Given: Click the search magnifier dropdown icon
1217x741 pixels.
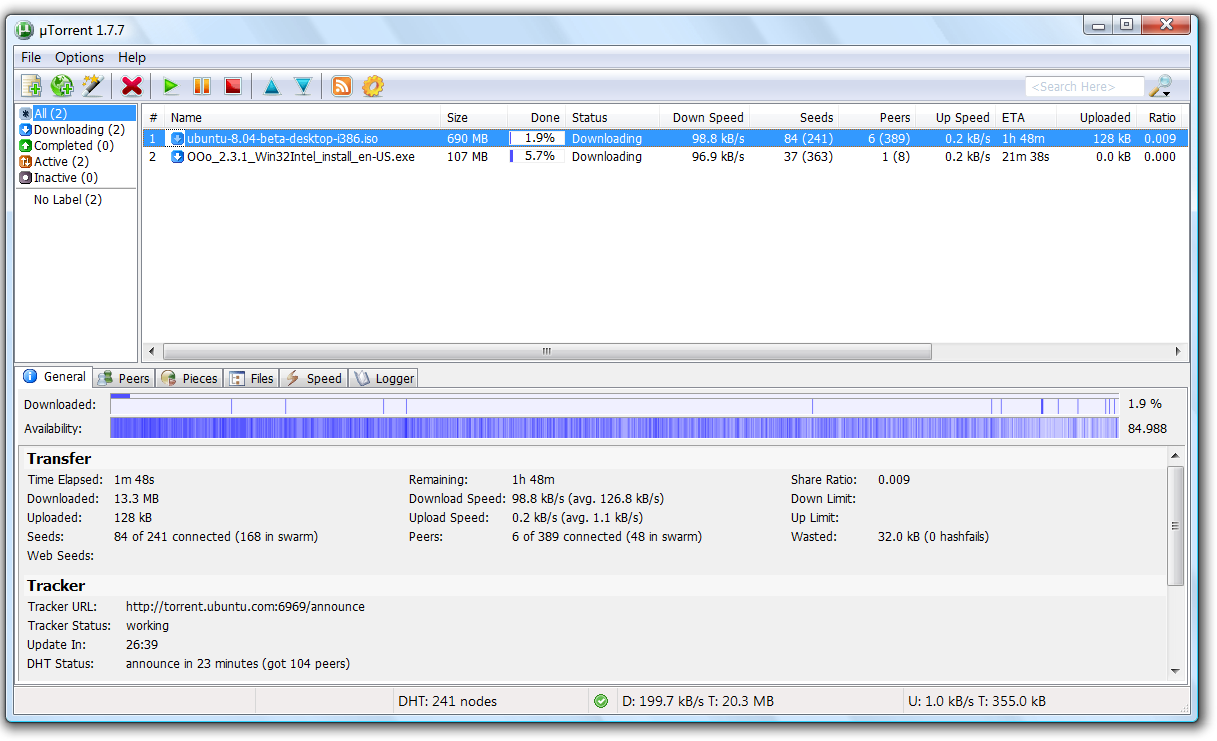Looking at the screenshot, I should click(x=1160, y=86).
